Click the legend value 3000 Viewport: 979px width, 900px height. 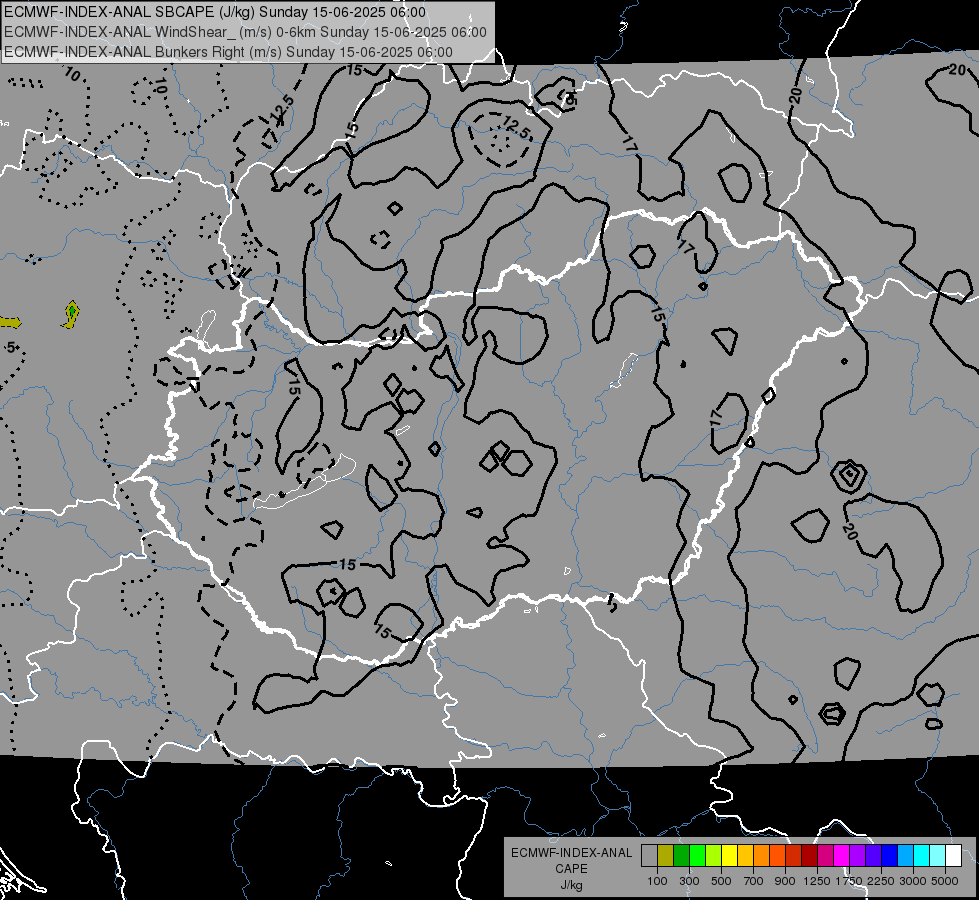pos(913,881)
